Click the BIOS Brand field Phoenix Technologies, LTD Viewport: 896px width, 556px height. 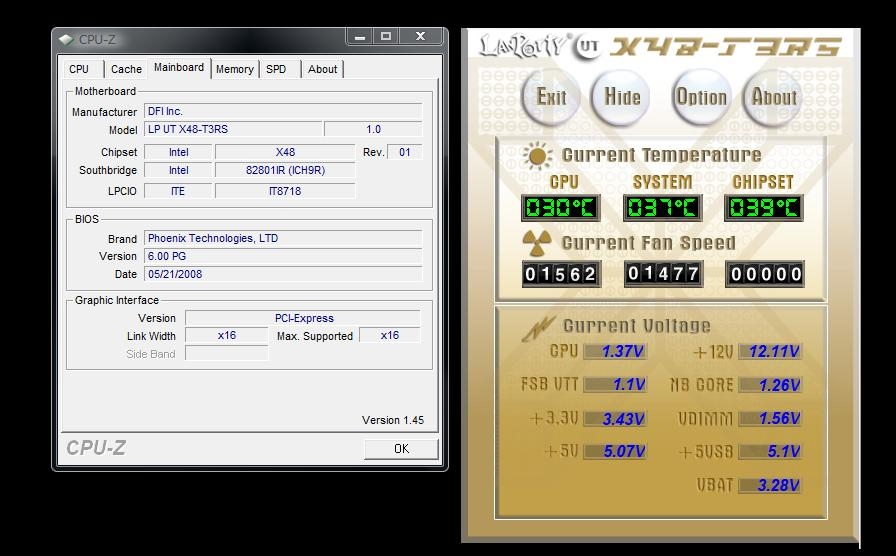283,238
